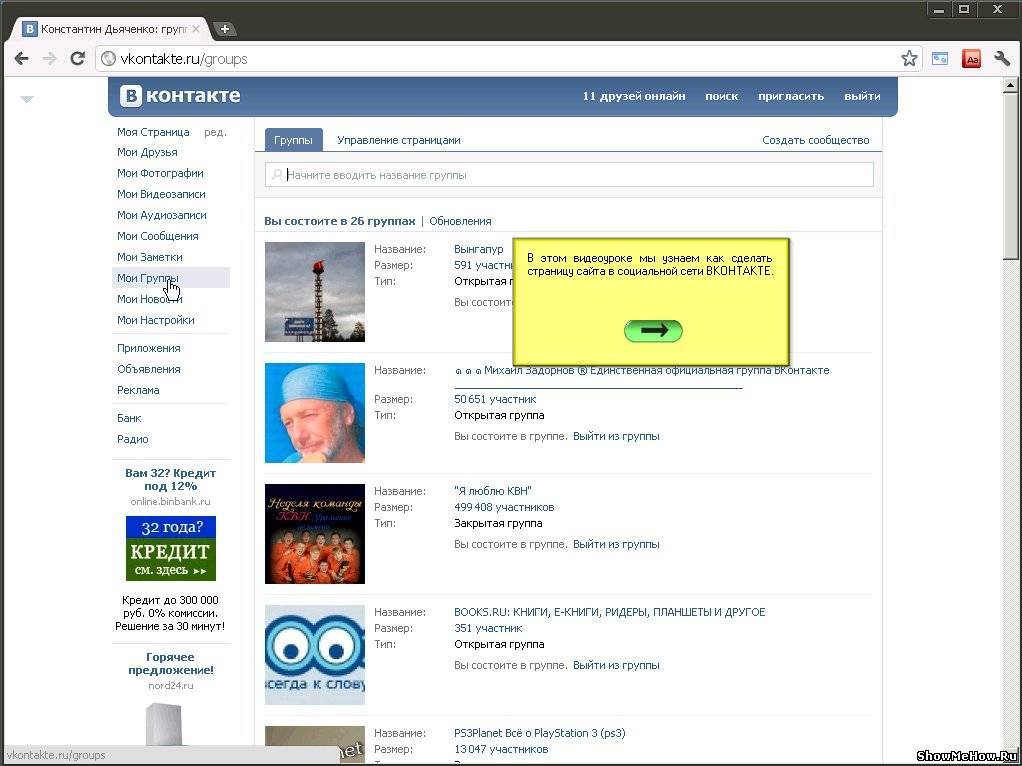Click Вам 32? Кредит под 12% ad title
The image size is (1022, 766).
click(171, 480)
